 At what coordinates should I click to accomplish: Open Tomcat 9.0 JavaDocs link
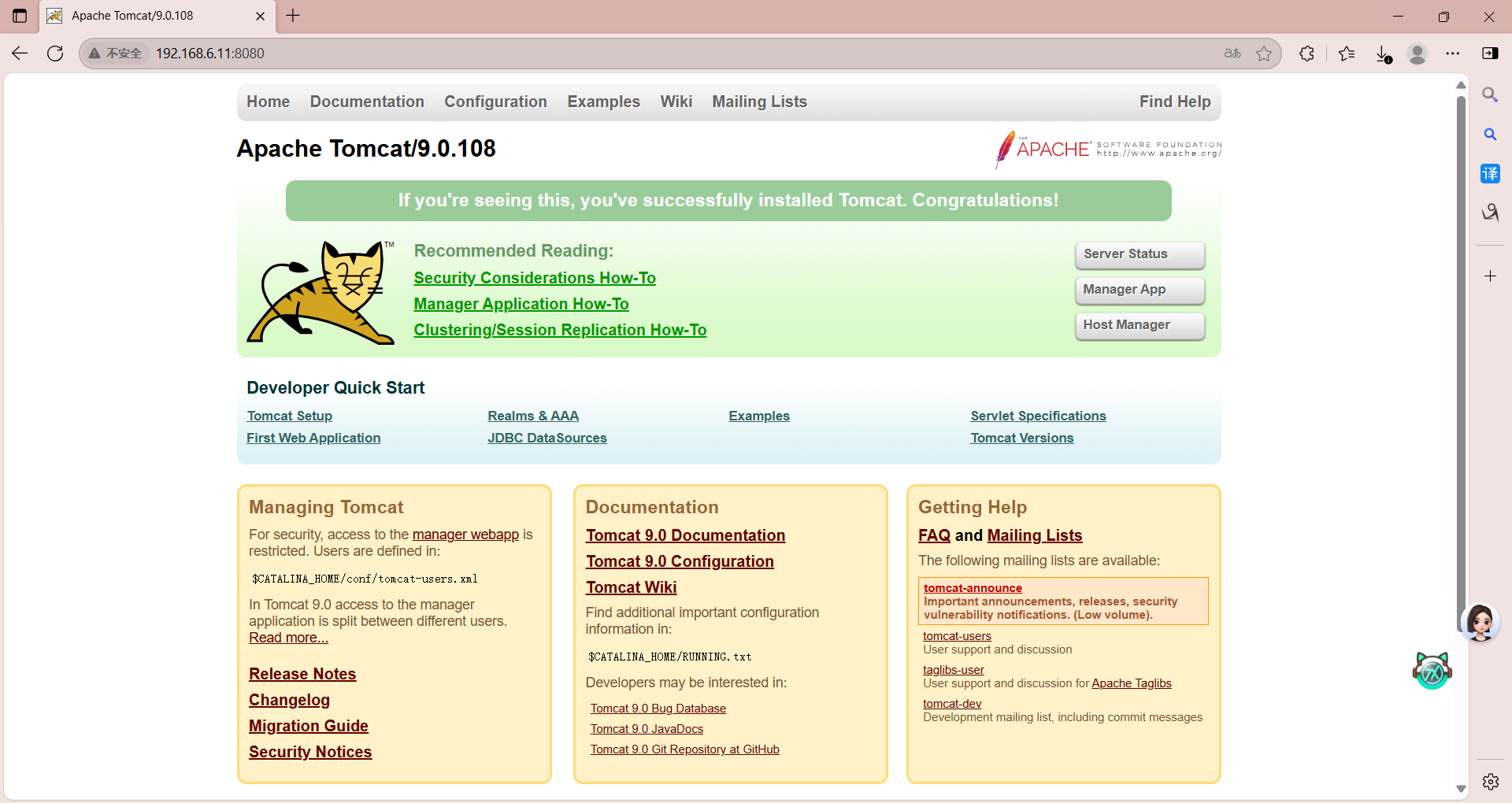[x=647, y=729]
